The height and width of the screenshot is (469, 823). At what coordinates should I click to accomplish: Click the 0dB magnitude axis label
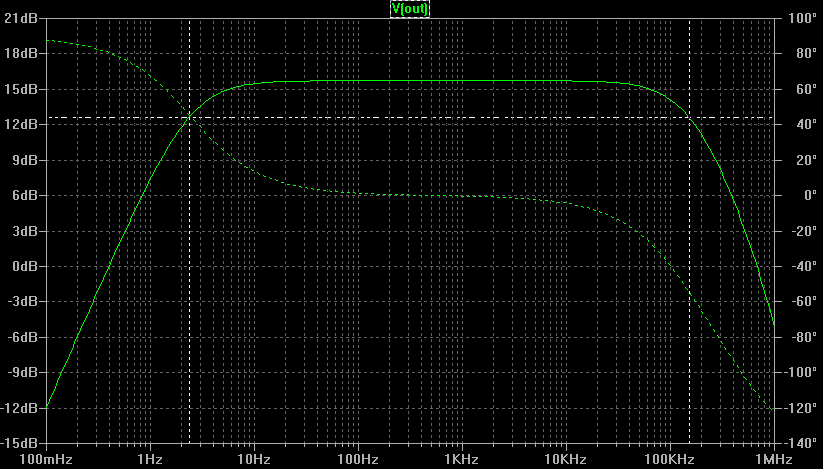[25, 266]
